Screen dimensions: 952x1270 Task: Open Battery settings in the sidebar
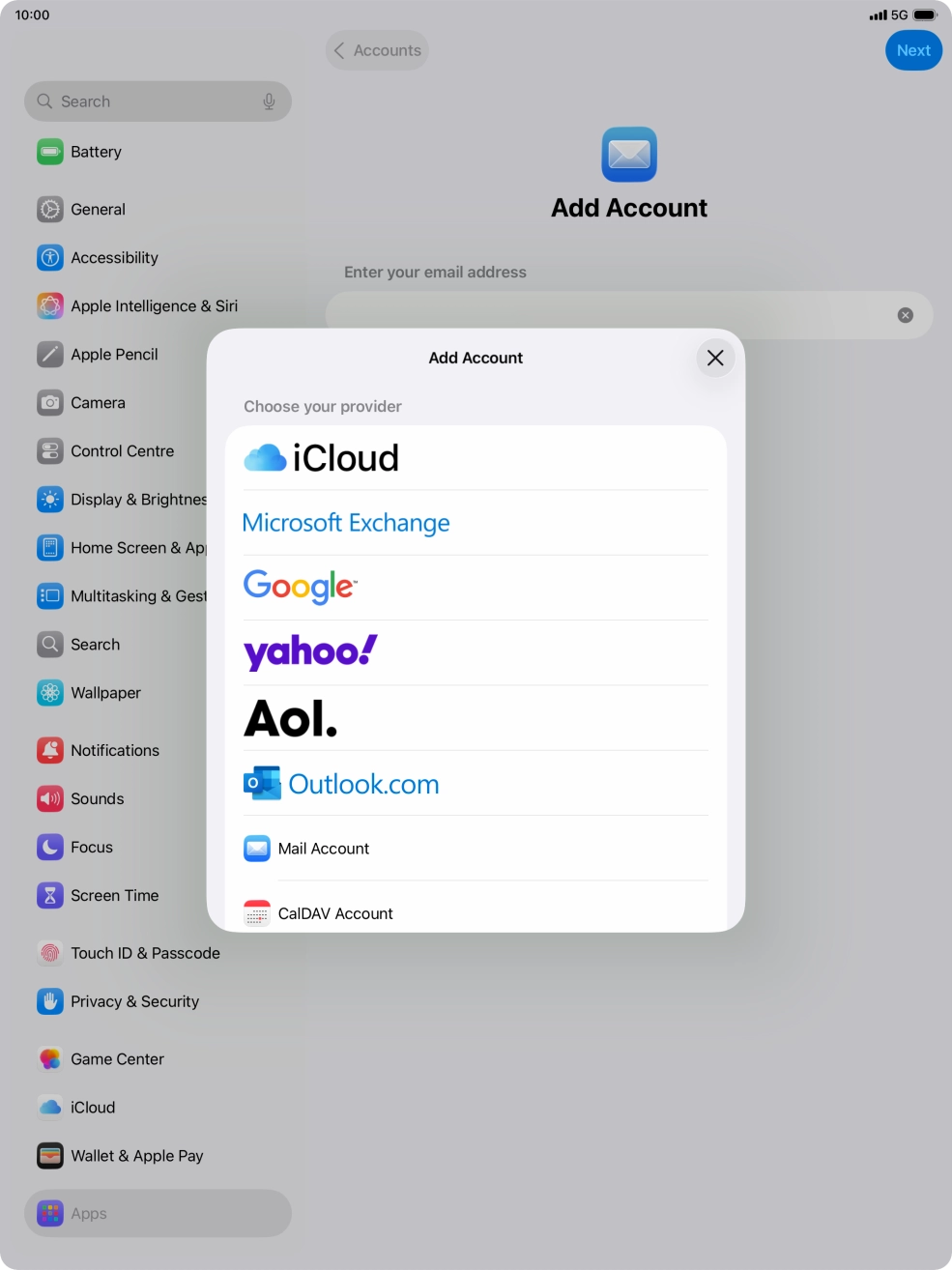96,152
